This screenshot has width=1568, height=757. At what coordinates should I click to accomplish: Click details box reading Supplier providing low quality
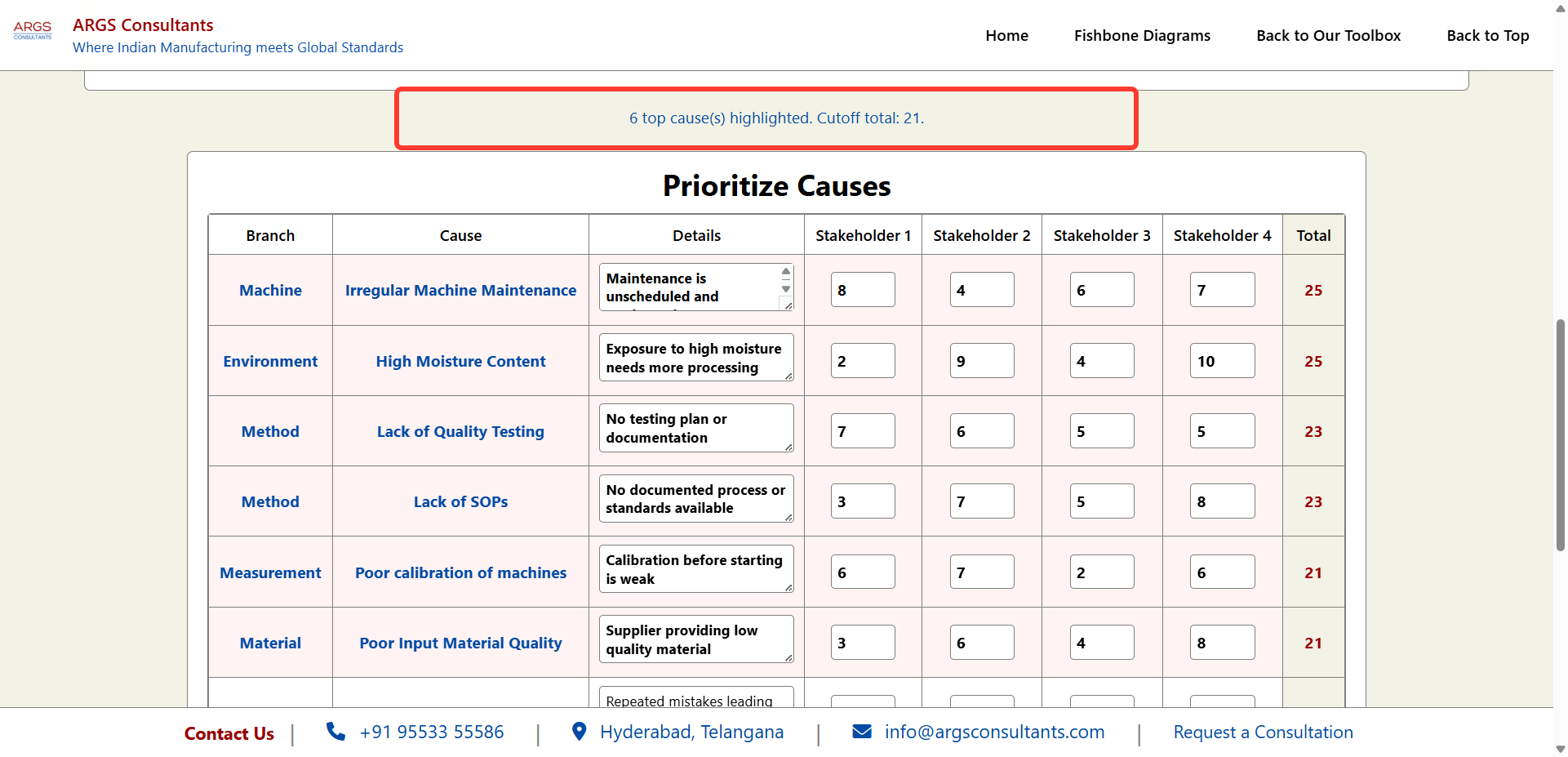tap(696, 639)
